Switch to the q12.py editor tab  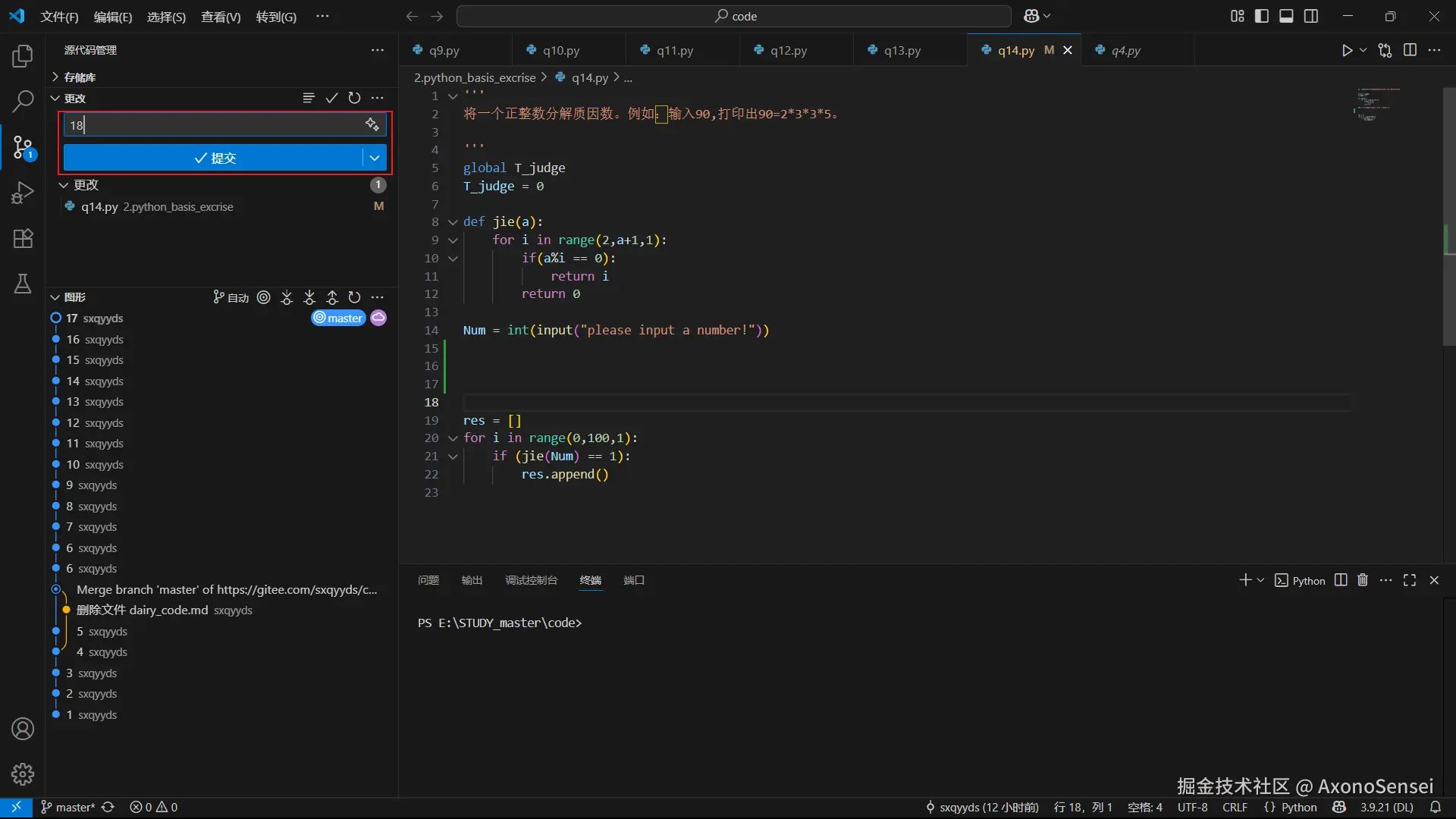click(788, 50)
